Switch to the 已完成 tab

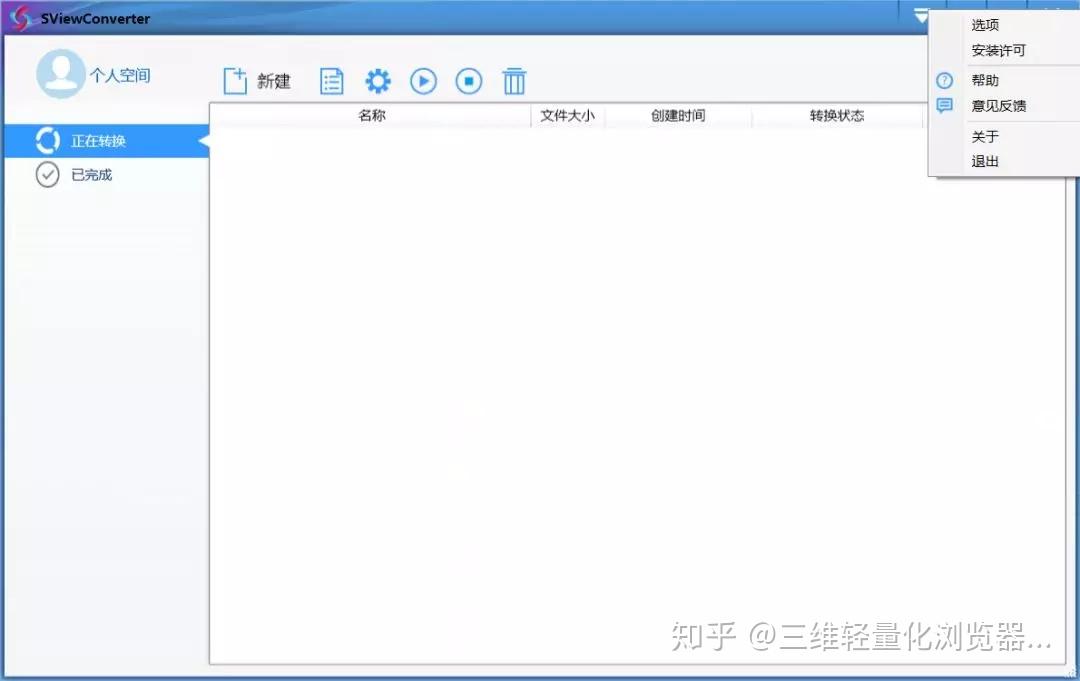pos(90,174)
